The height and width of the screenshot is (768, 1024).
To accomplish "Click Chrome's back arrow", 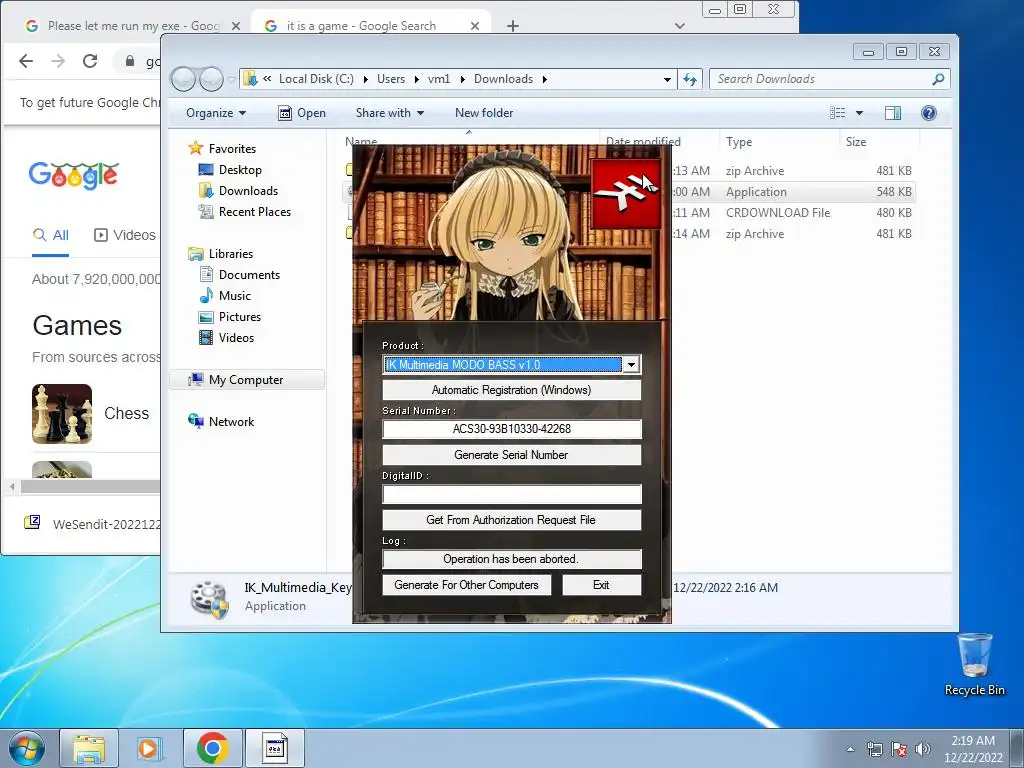I will click(x=26, y=61).
